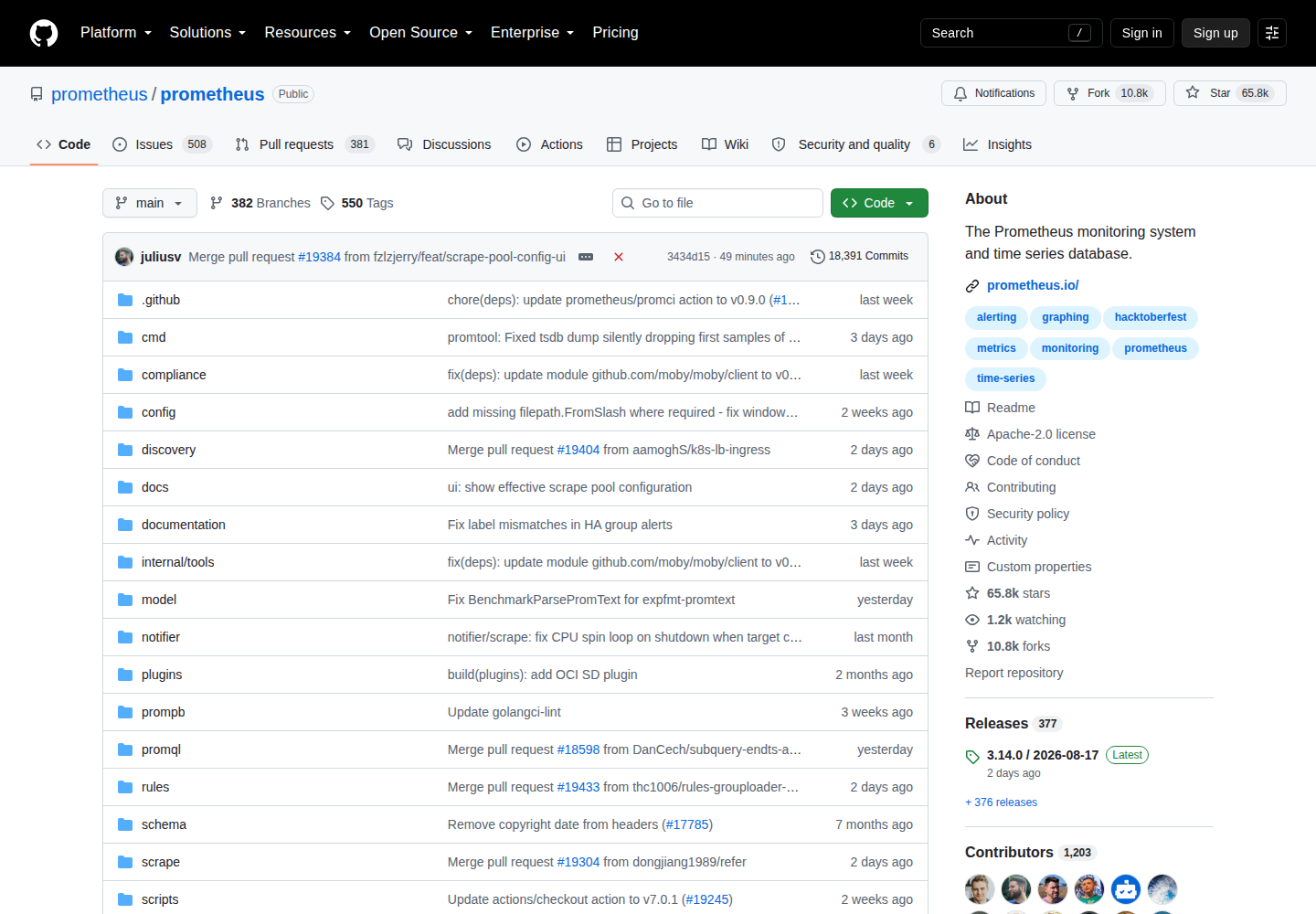Click the commits history clock icon
The image size is (1316, 914).
(x=818, y=257)
